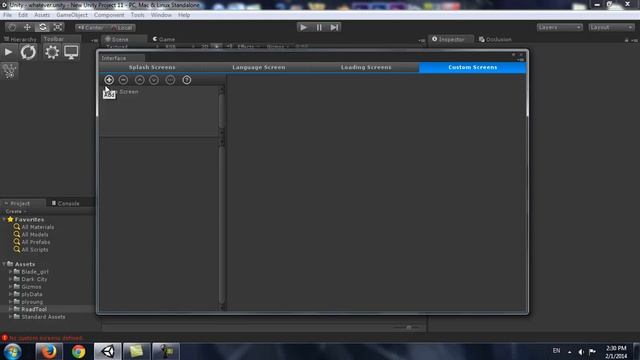The height and width of the screenshot is (360, 640).
Task: Open the Layers dropdown
Action: tap(559, 27)
